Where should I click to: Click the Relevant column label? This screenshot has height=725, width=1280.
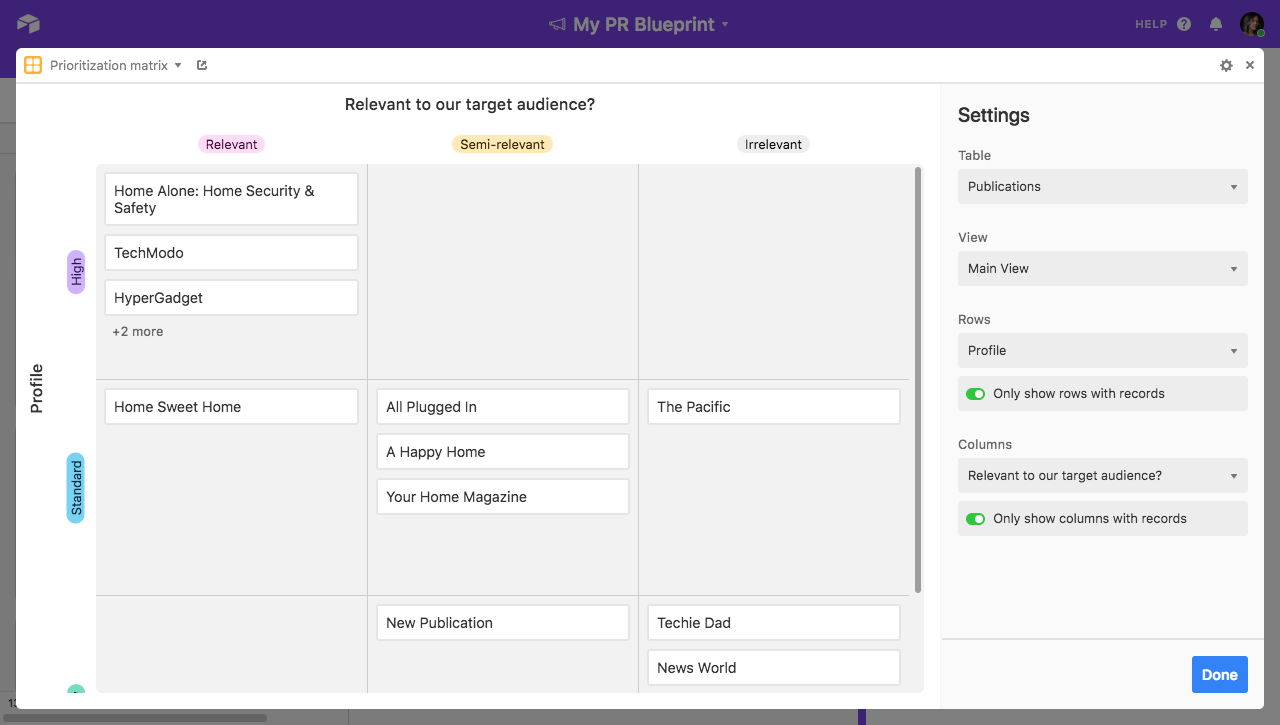point(231,144)
